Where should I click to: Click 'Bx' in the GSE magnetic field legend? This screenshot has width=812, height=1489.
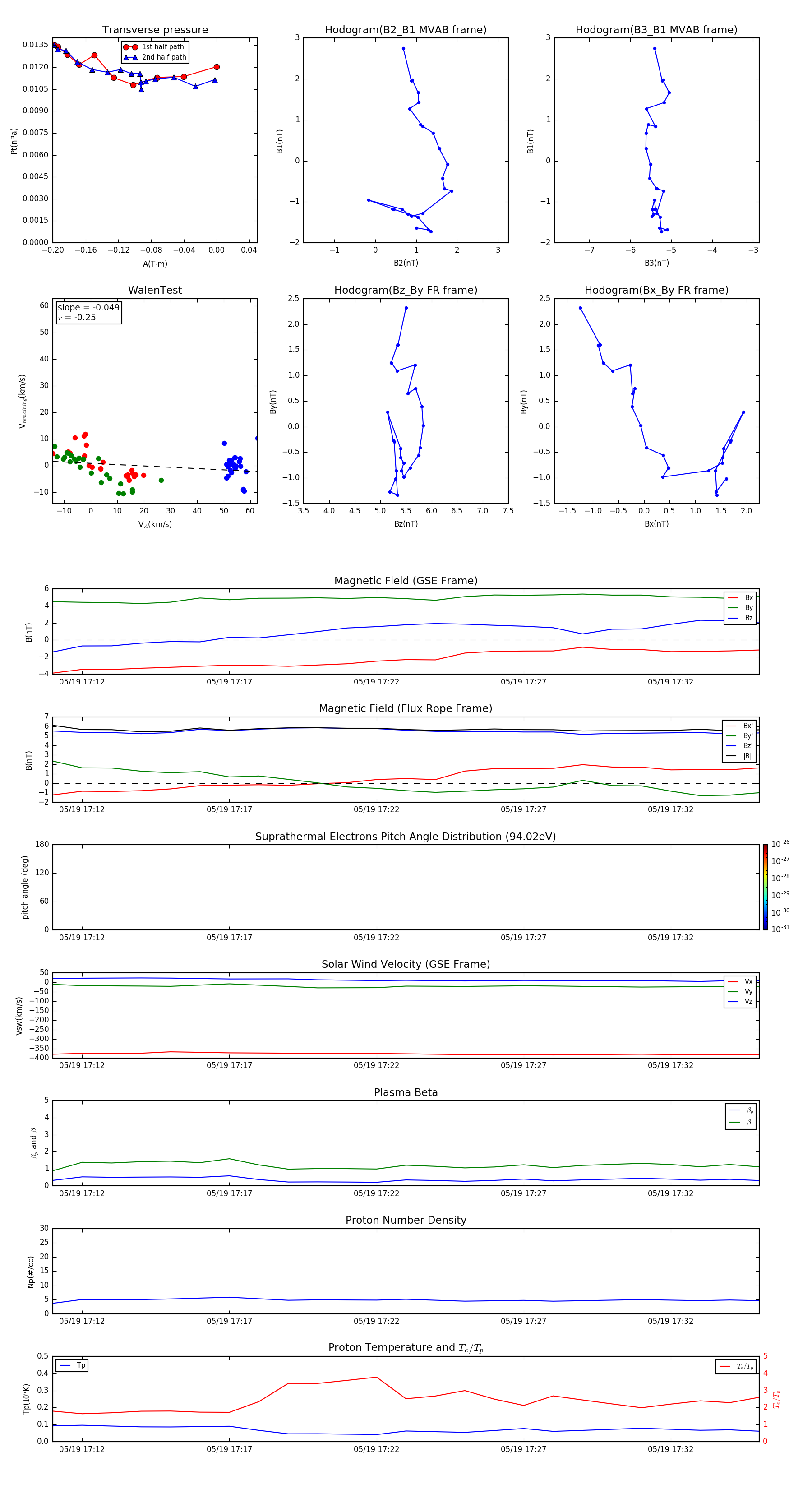point(748,598)
